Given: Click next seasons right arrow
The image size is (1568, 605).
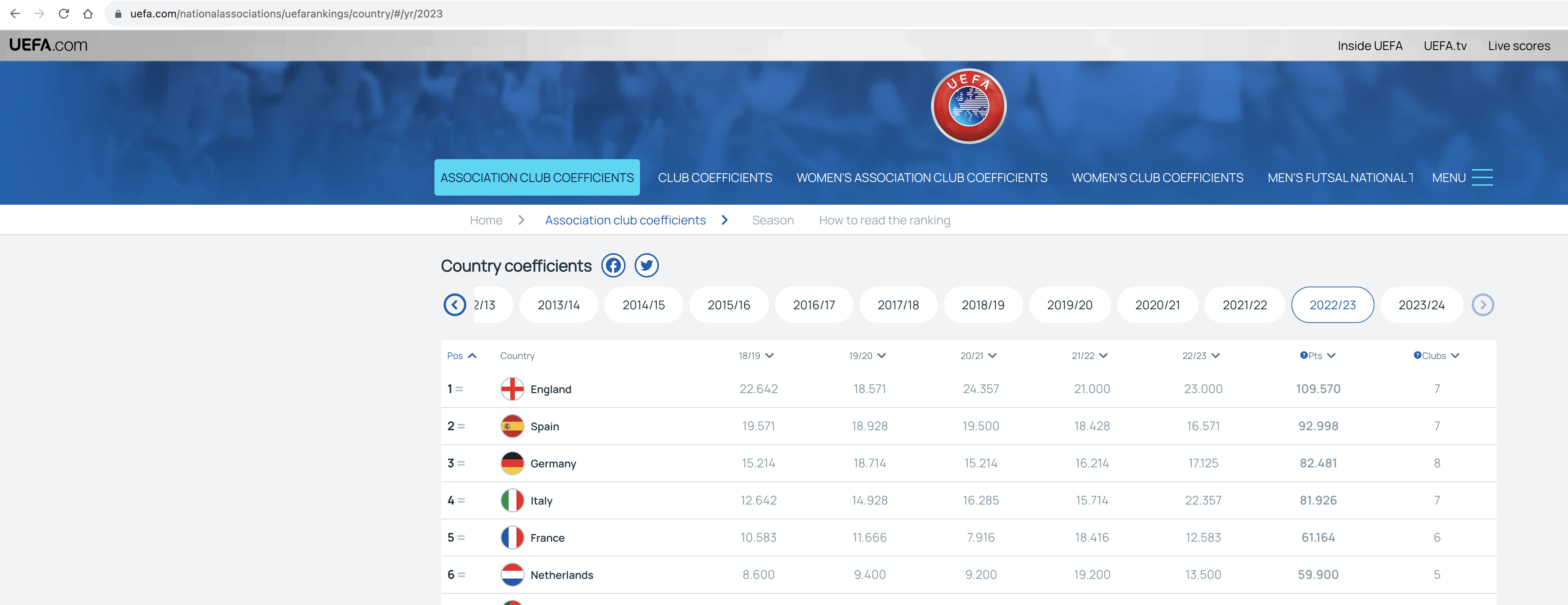Looking at the screenshot, I should (1483, 305).
